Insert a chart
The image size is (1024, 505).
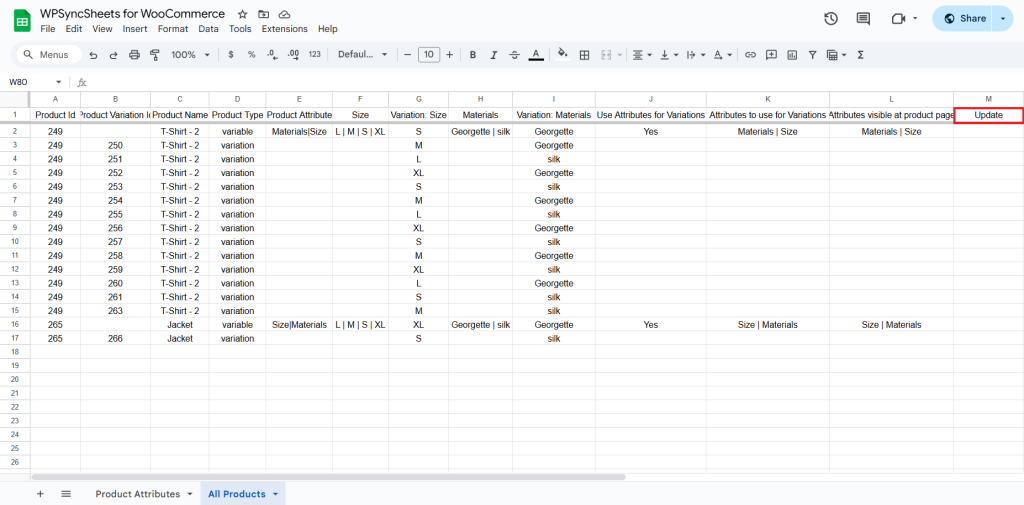pyautogui.click(x=792, y=55)
